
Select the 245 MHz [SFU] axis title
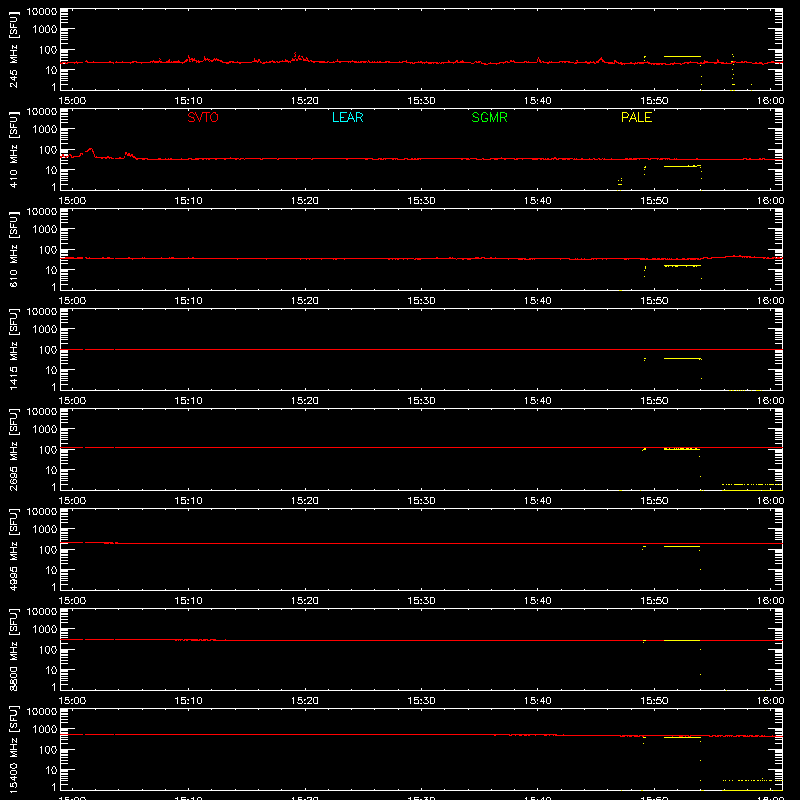pyautogui.click(x=14, y=50)
